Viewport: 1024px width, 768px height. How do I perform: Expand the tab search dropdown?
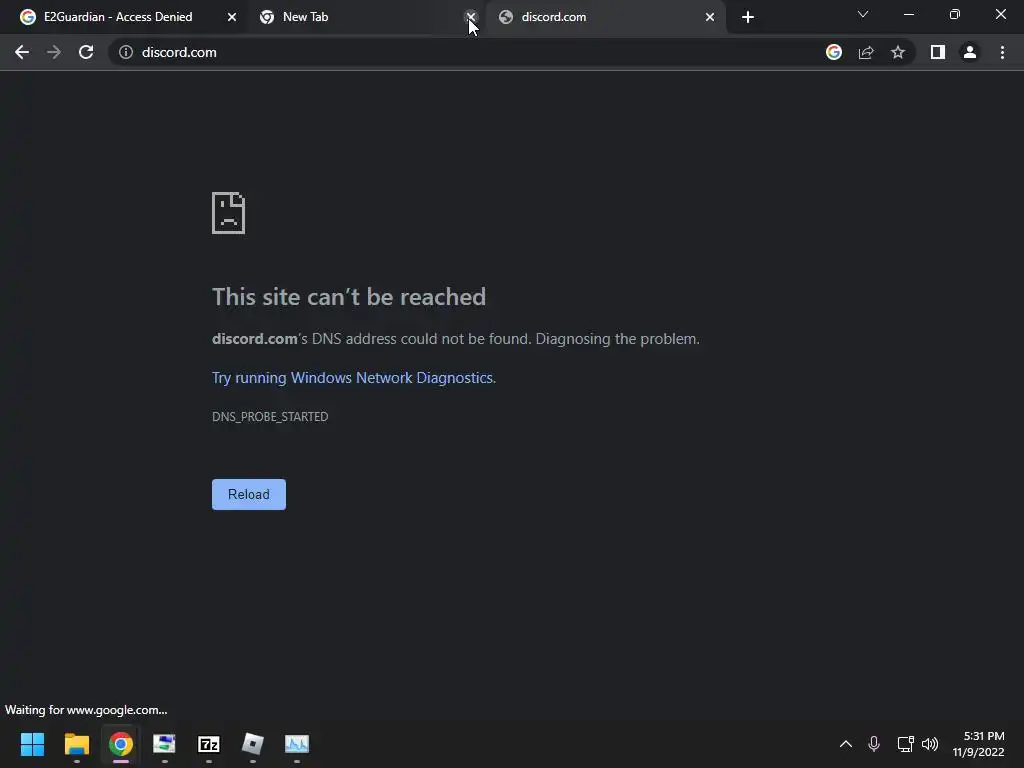click(863, 14)
